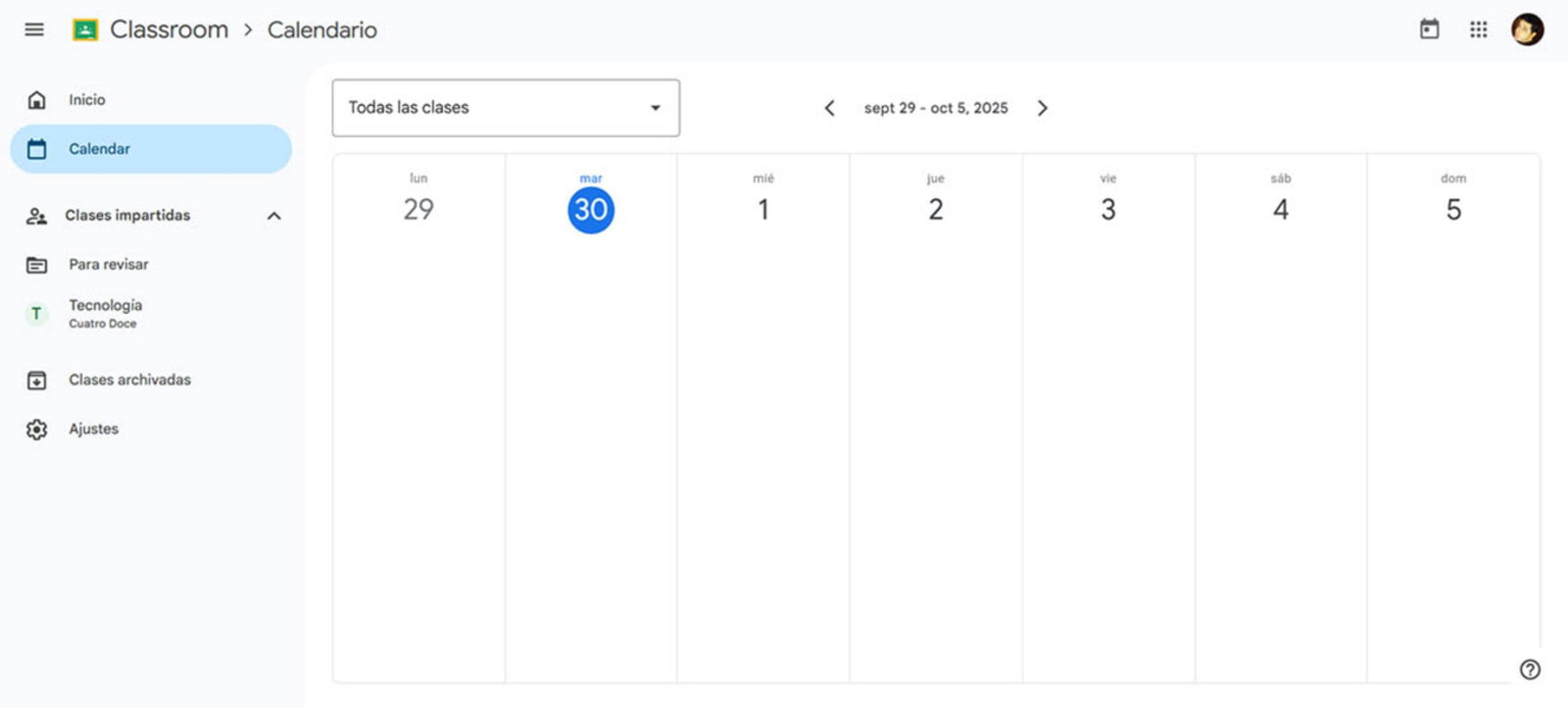Select today, Tuesday 30

click(591, 210)
